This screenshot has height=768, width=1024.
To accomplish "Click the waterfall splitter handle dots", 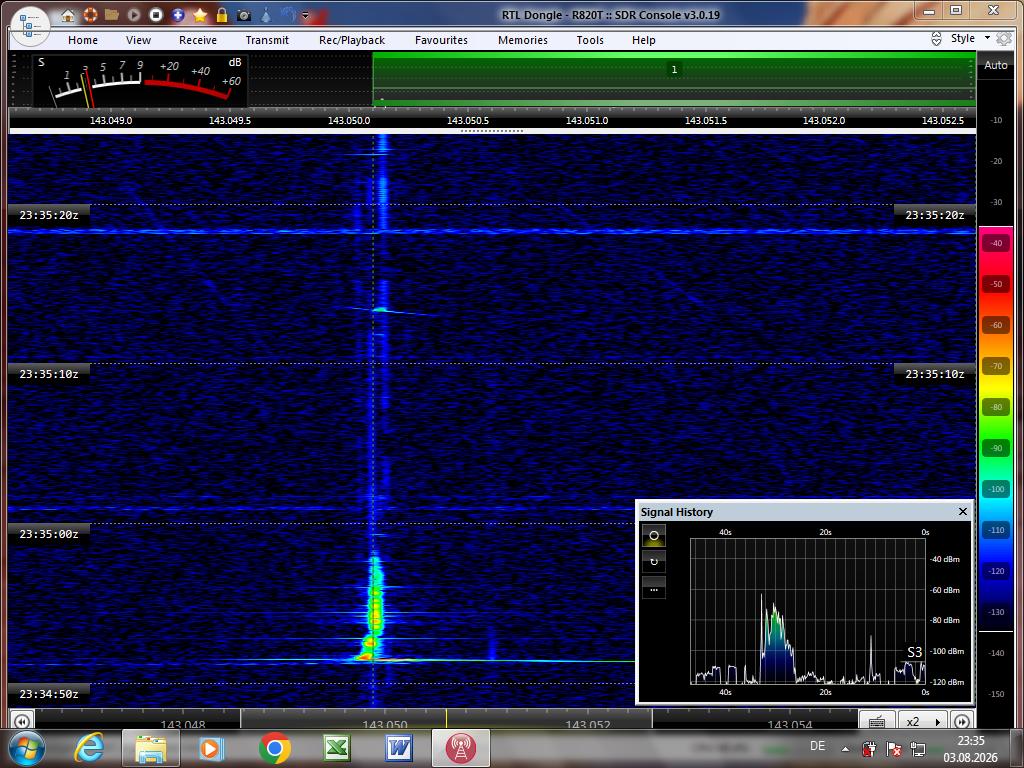I will (x=491, y=131).
